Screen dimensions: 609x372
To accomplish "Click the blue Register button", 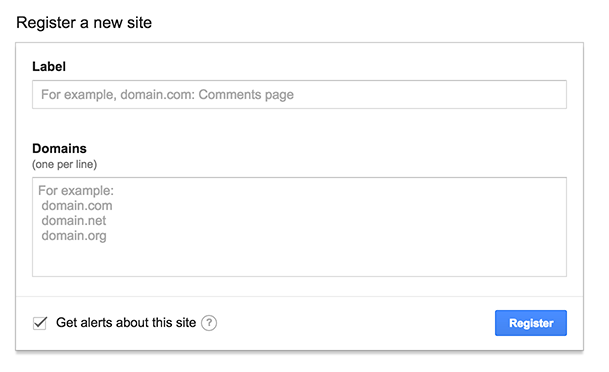I will pos(531,323).
